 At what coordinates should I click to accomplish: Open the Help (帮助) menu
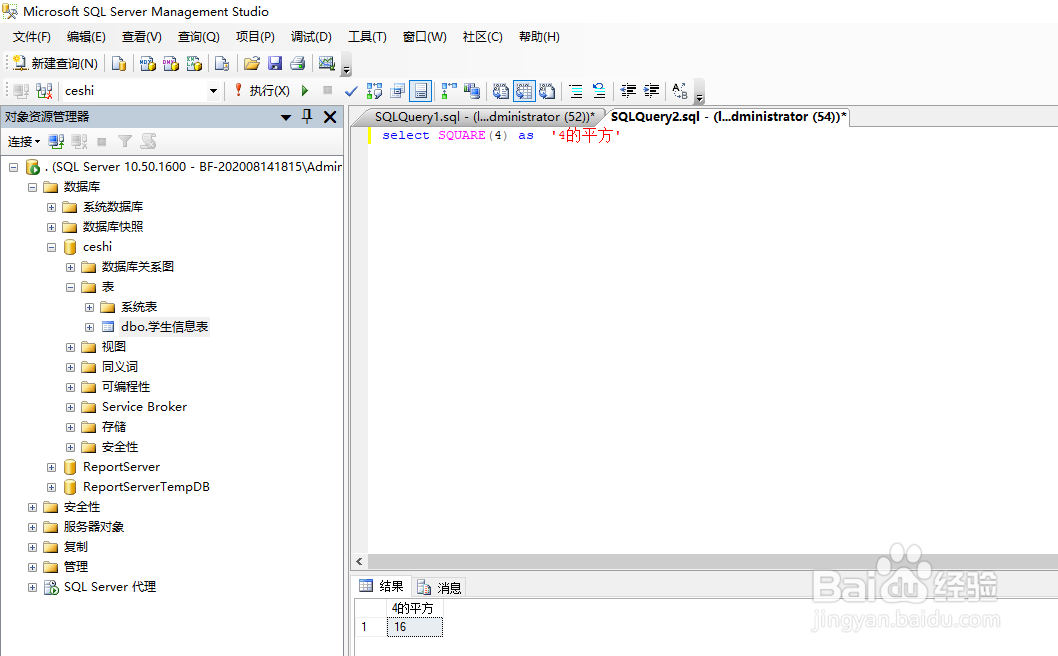pos(539,36)
